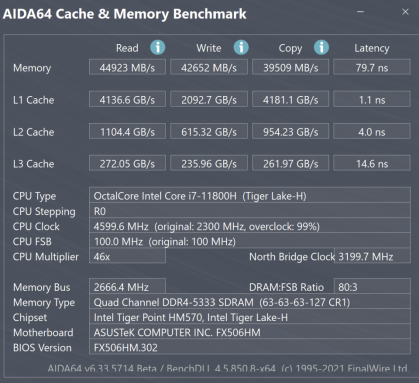
Task: Click the CPU Clock 4599.6 MHz field
Action: [250, 226]
